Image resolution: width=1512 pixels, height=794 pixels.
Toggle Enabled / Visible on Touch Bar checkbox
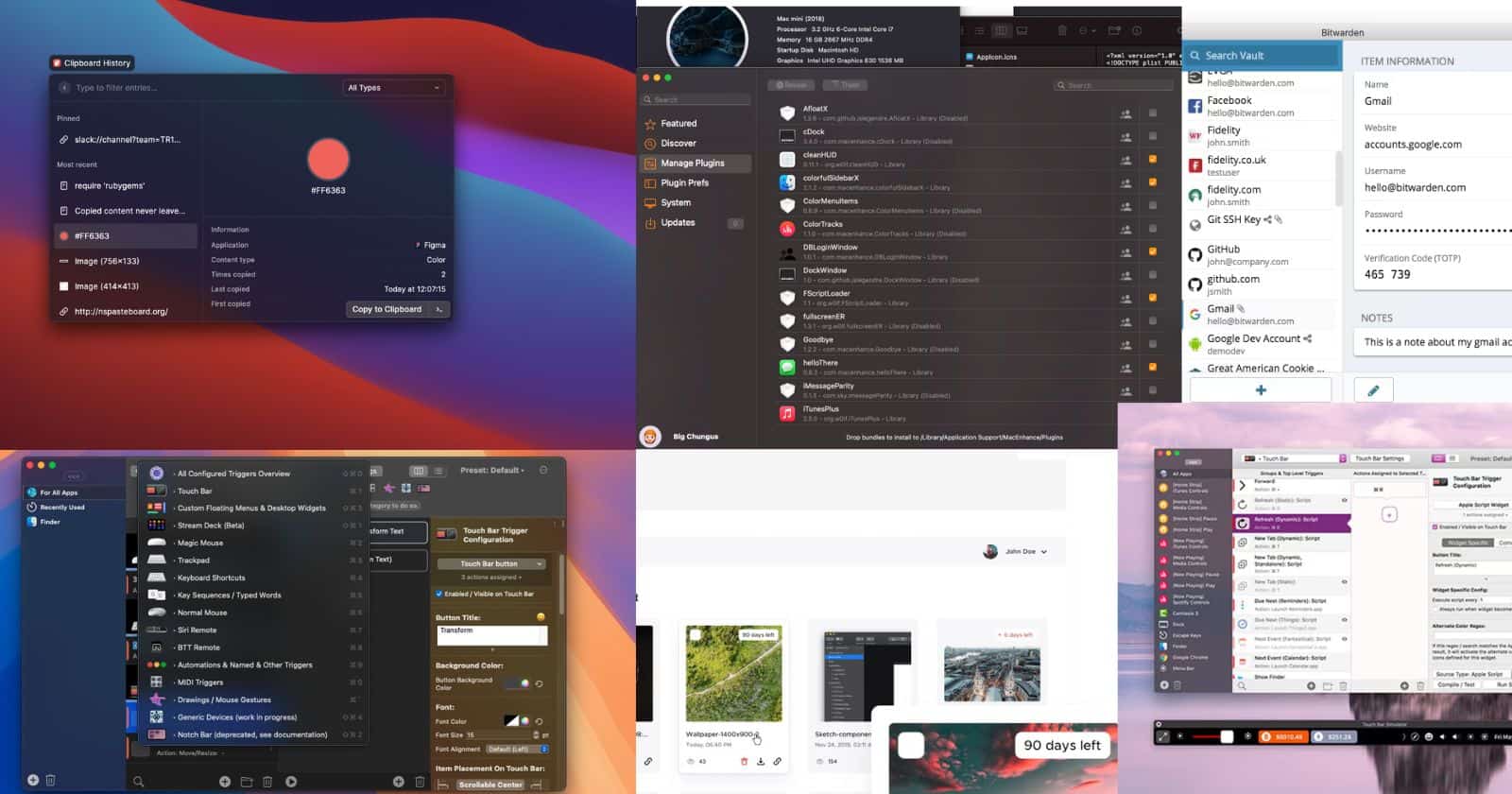point(439,594)
